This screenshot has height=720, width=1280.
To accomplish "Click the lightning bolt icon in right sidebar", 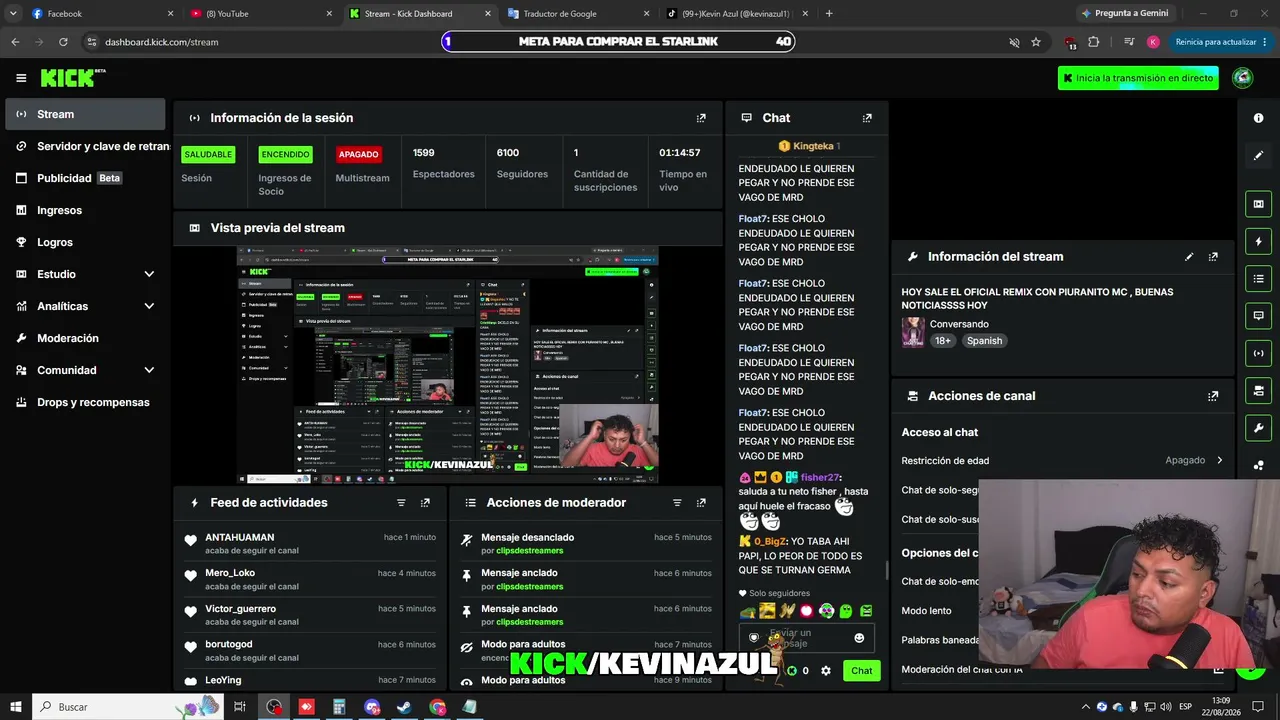I will point(1258,241).
